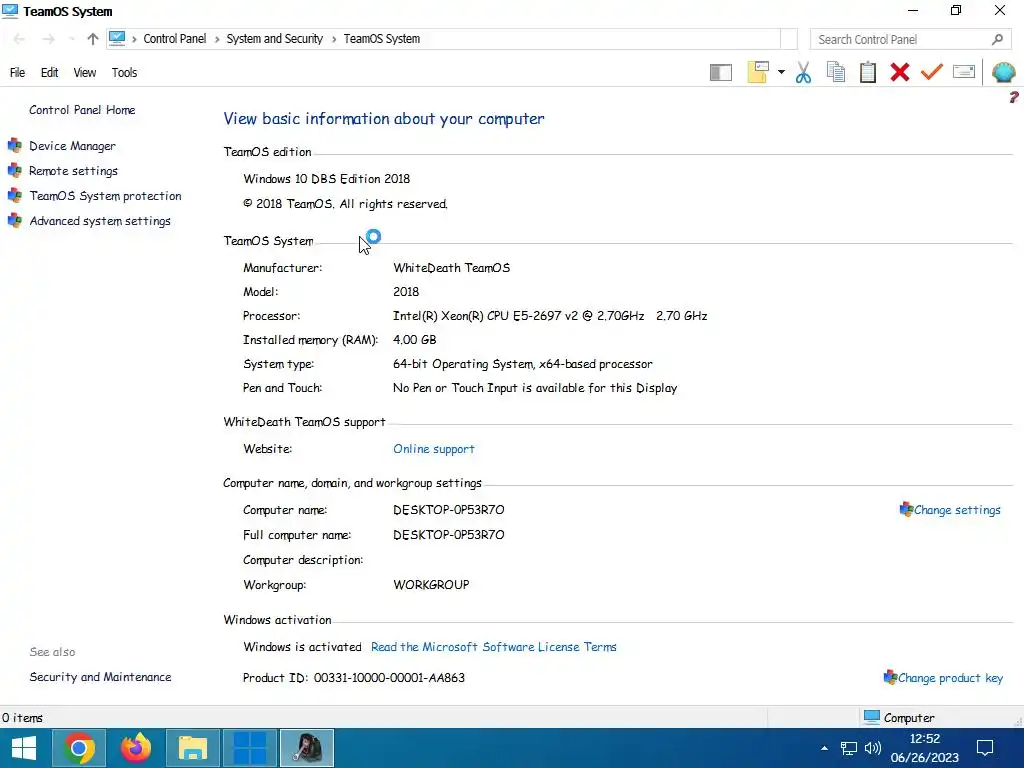Expand the chevron after Control Panel breadcrumb
1024x768 pixels.
click(217, 39)
